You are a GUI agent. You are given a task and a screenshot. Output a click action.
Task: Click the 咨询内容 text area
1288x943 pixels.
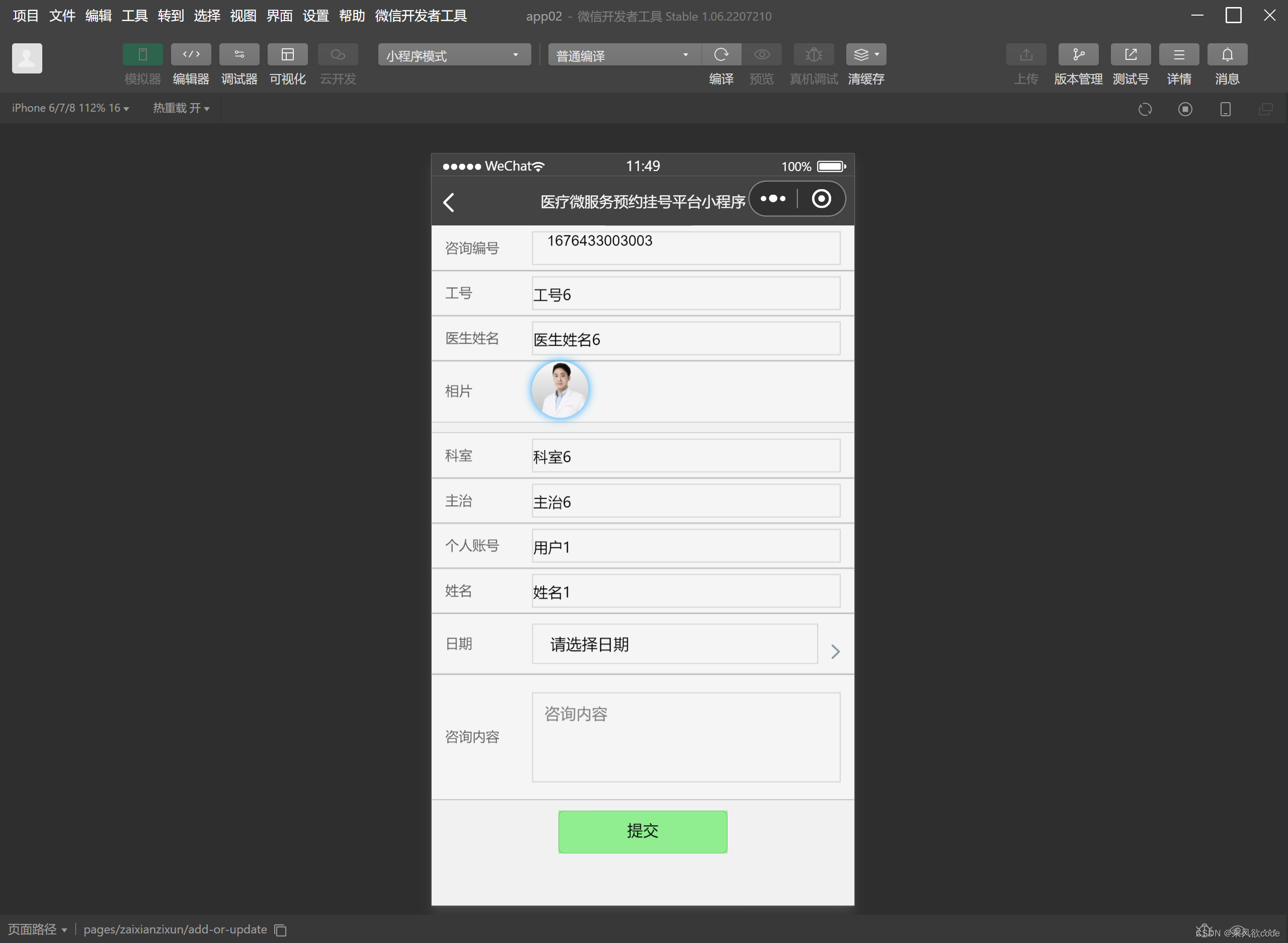[x=685, y=737]
